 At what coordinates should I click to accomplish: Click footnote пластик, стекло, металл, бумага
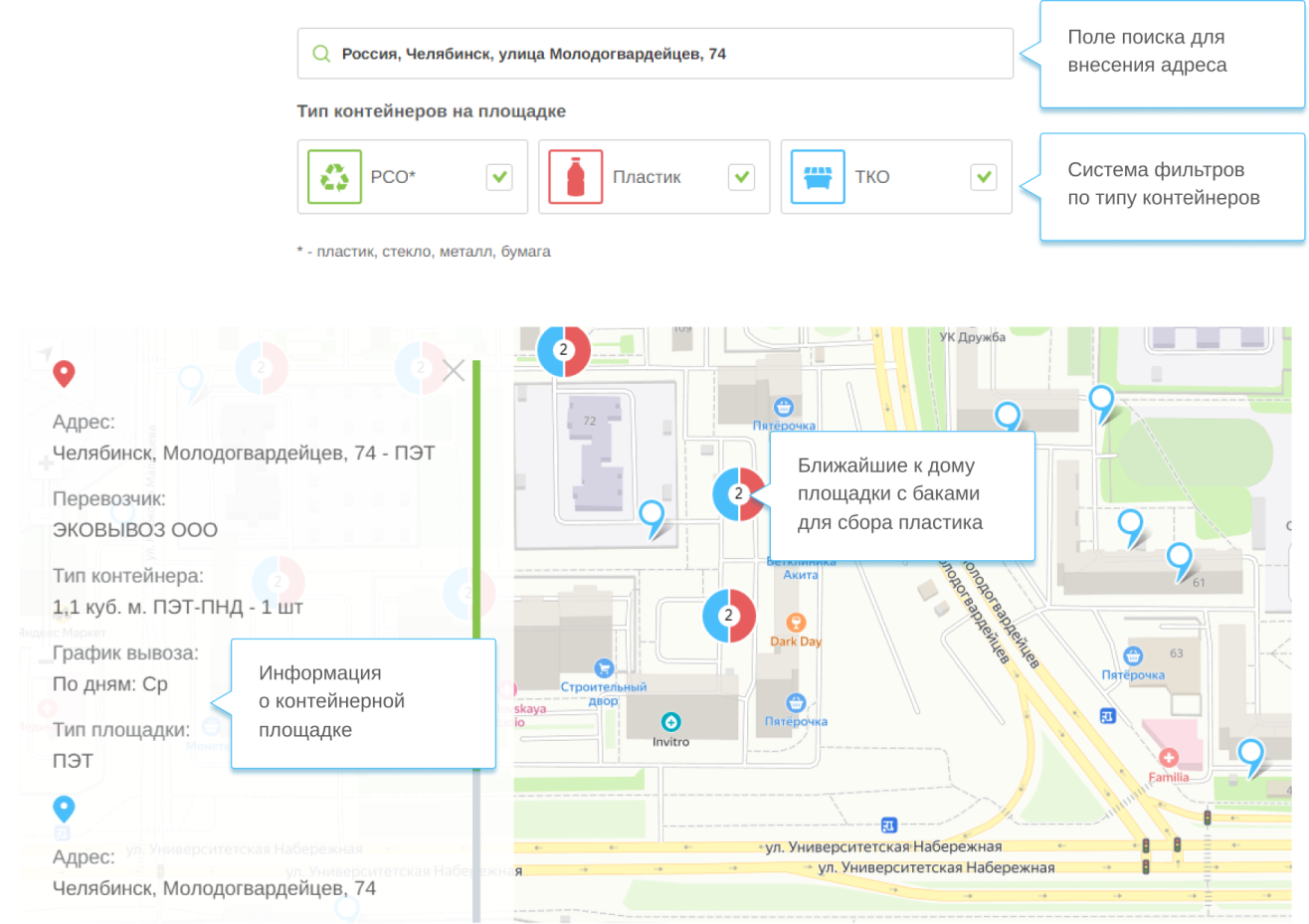[424, 252]
